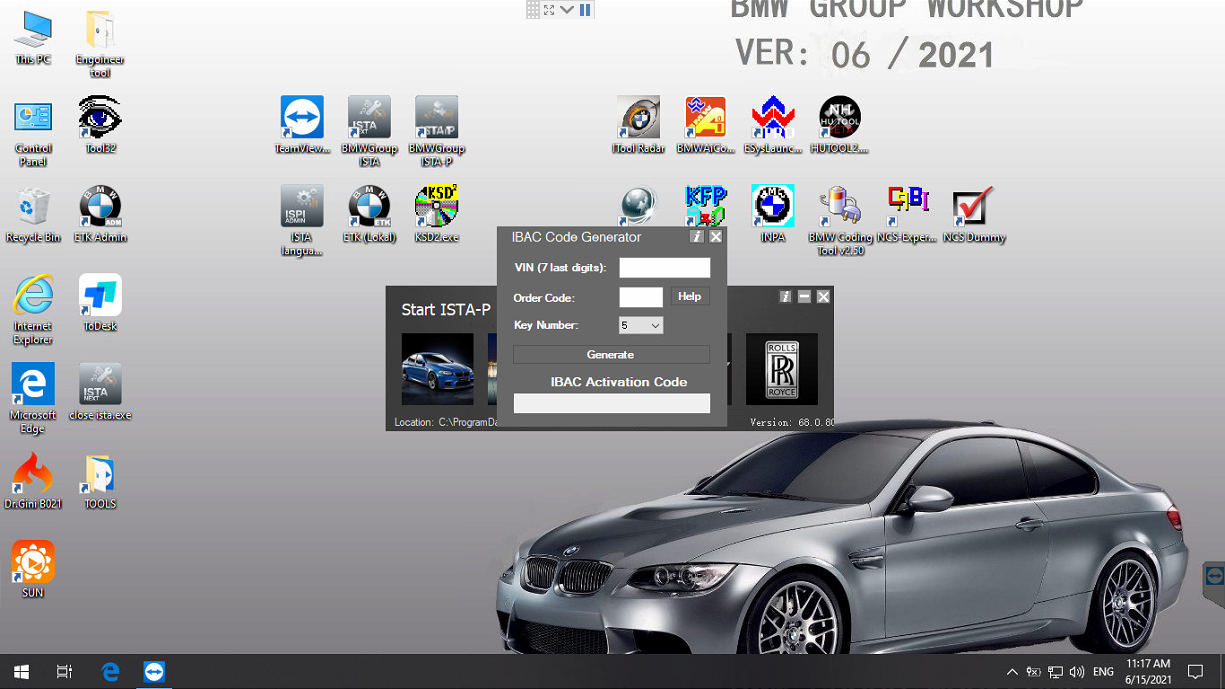The image size is (1225, 689).
Task: Click the VIN 7 last digits field
Action: coord(664,267)
